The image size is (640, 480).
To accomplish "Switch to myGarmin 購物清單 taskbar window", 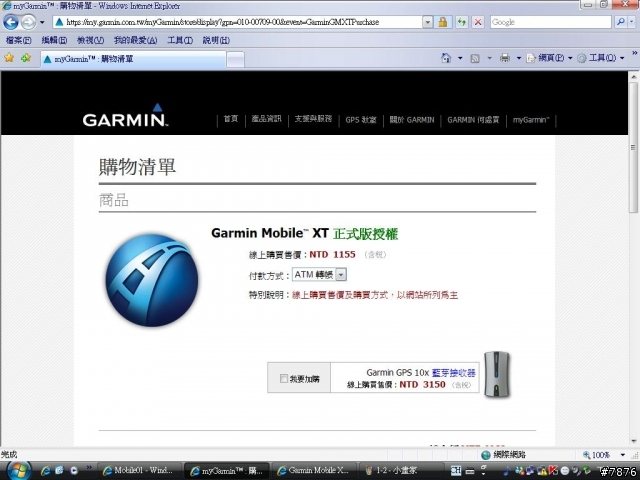I will (x=227, y=471).
